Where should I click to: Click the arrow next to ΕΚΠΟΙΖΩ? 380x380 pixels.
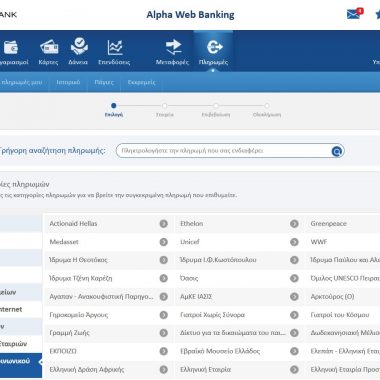(163, 351)
